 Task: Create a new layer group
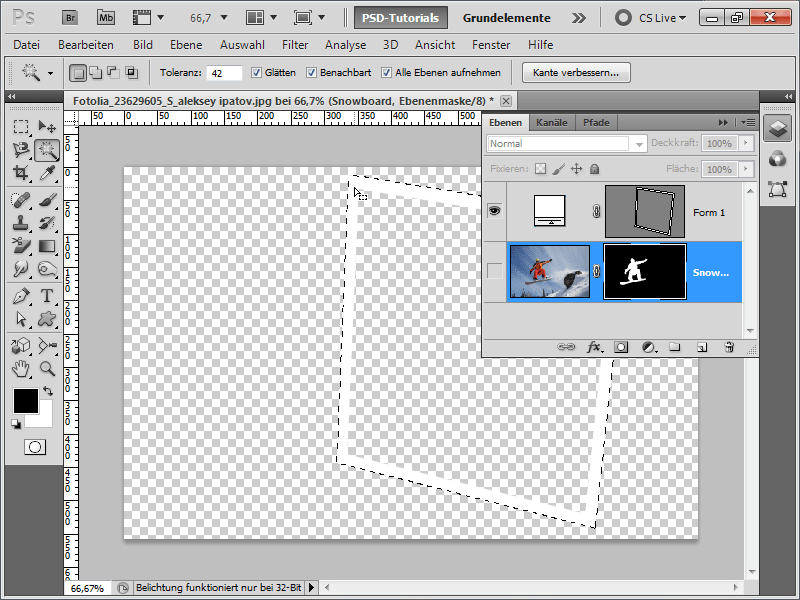tap(674, 347)
